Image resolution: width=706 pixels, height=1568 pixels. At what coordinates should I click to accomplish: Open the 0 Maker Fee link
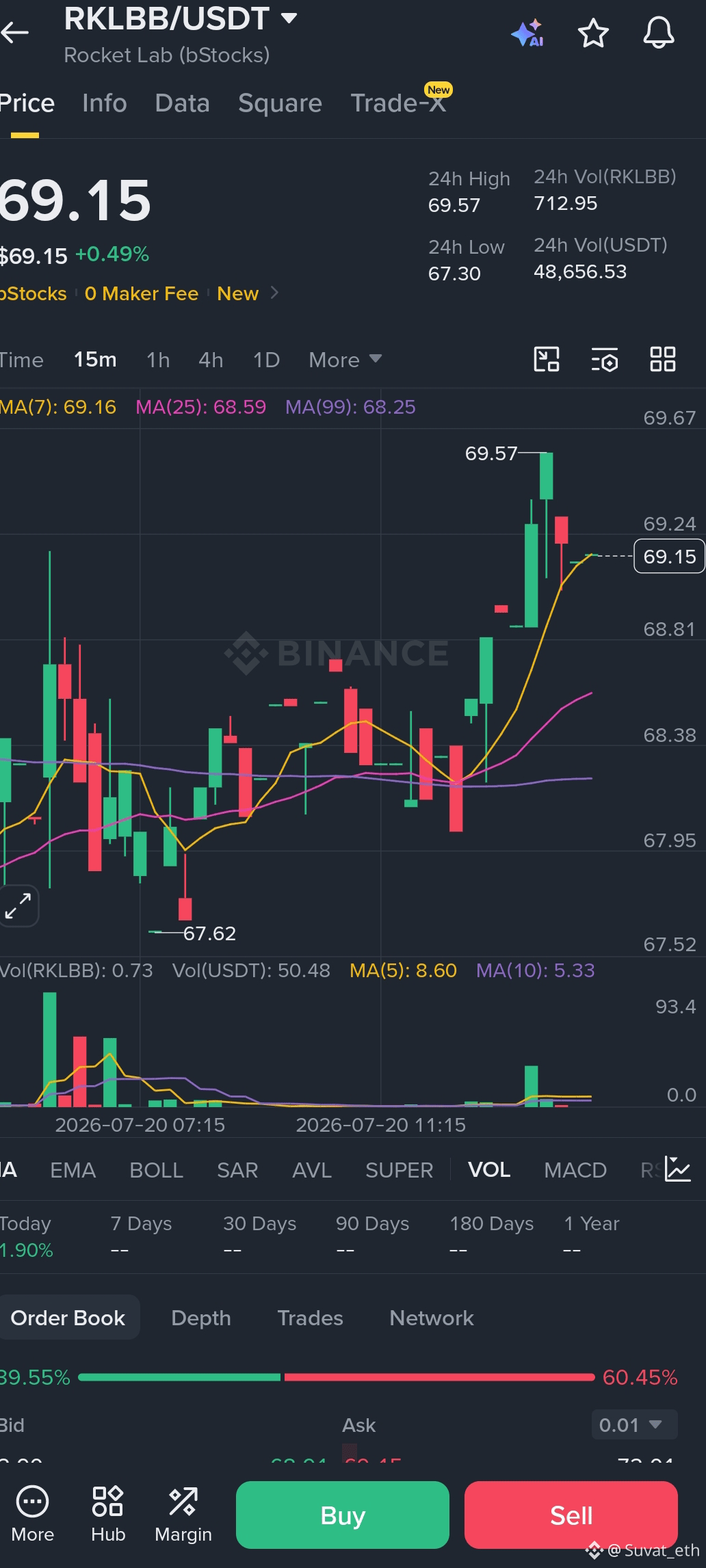(x=142, y=293)
